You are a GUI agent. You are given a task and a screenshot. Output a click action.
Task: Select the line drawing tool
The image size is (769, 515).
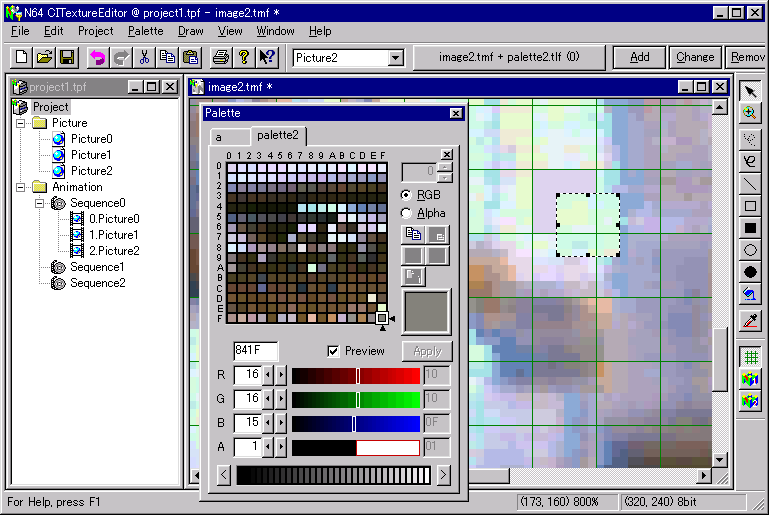click(x=750, y=183)
